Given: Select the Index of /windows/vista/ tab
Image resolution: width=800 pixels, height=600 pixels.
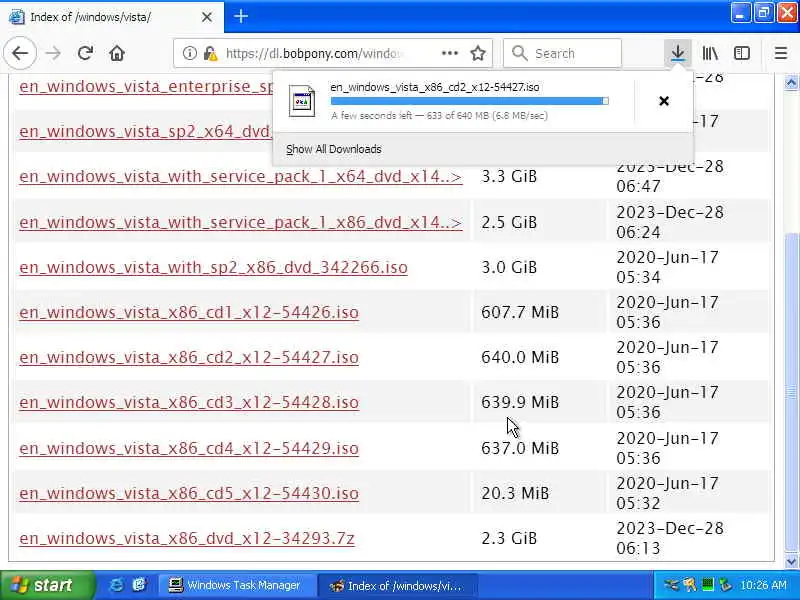Looking at the screenshot, I should (x=111, y=17).
